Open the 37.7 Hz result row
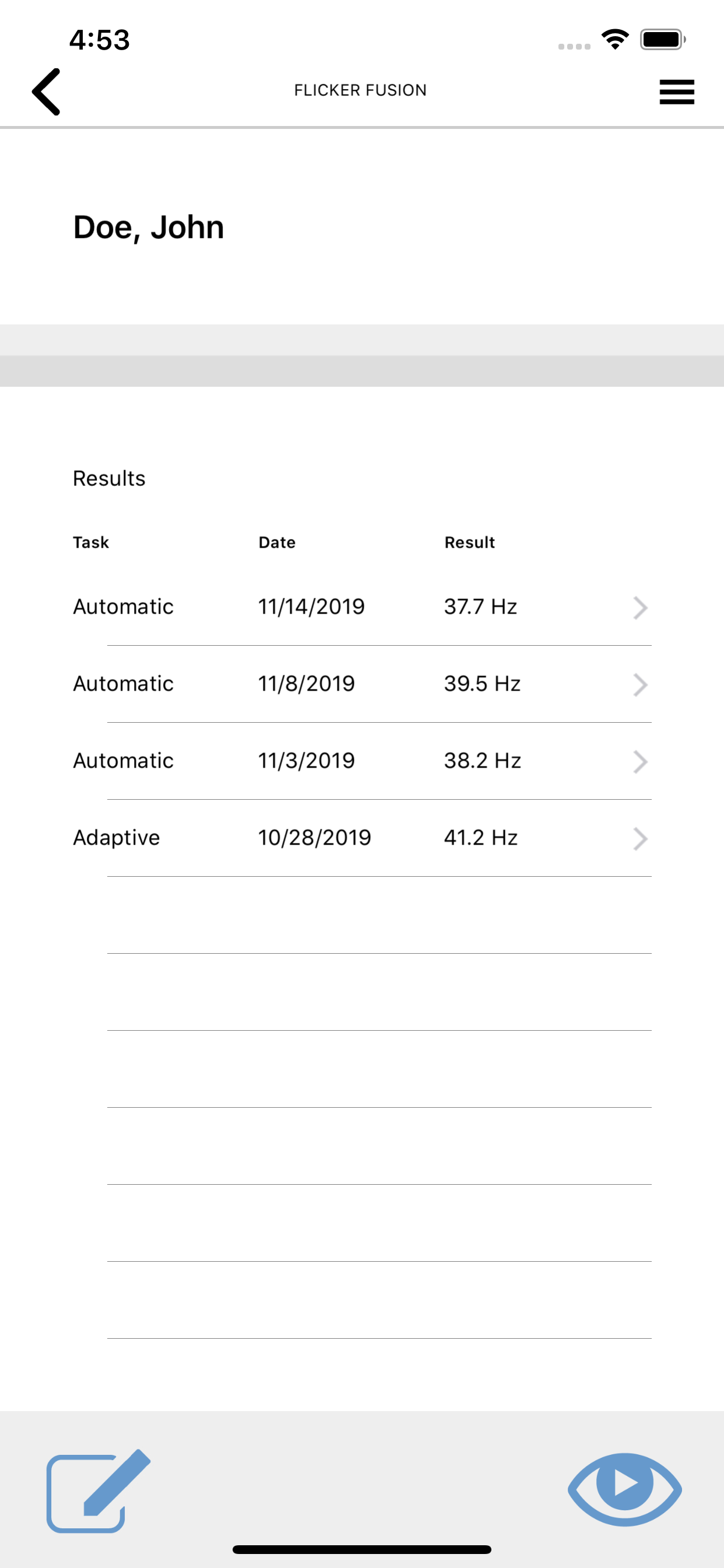Screen dimensions: 724x1568 click(x=362, y=607)
